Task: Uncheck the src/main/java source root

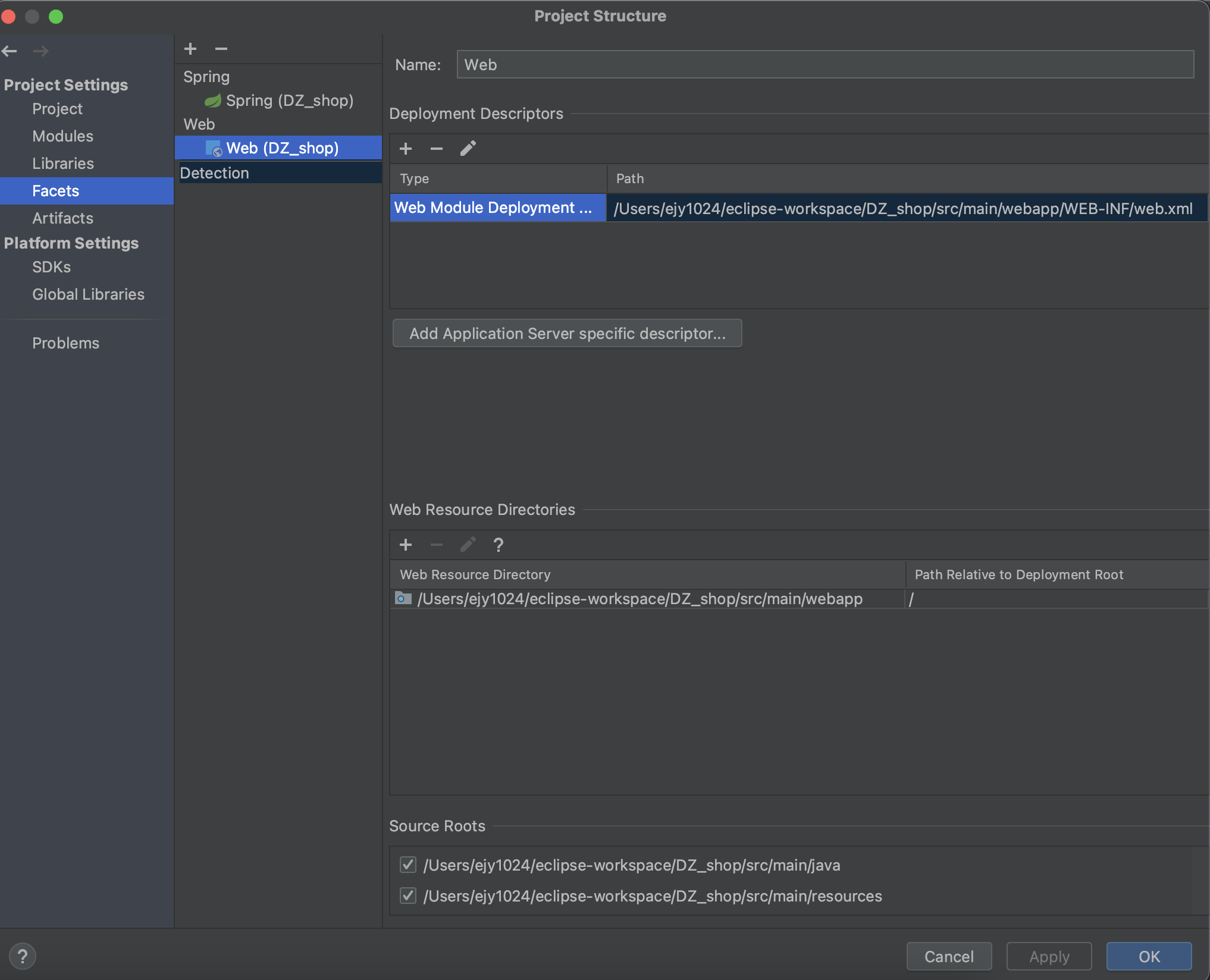Action: tap(408, 865)
